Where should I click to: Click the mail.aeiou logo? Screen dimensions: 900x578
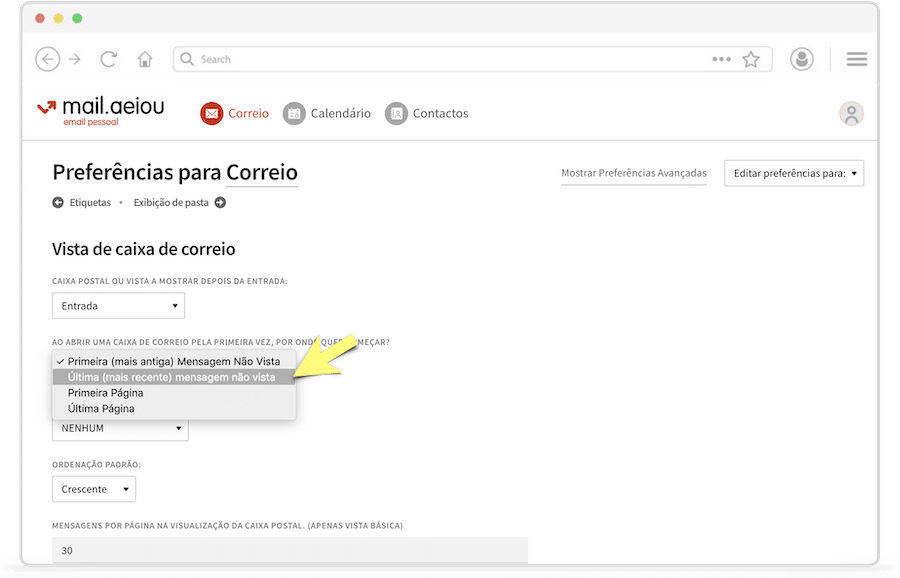tap(100, 109)
